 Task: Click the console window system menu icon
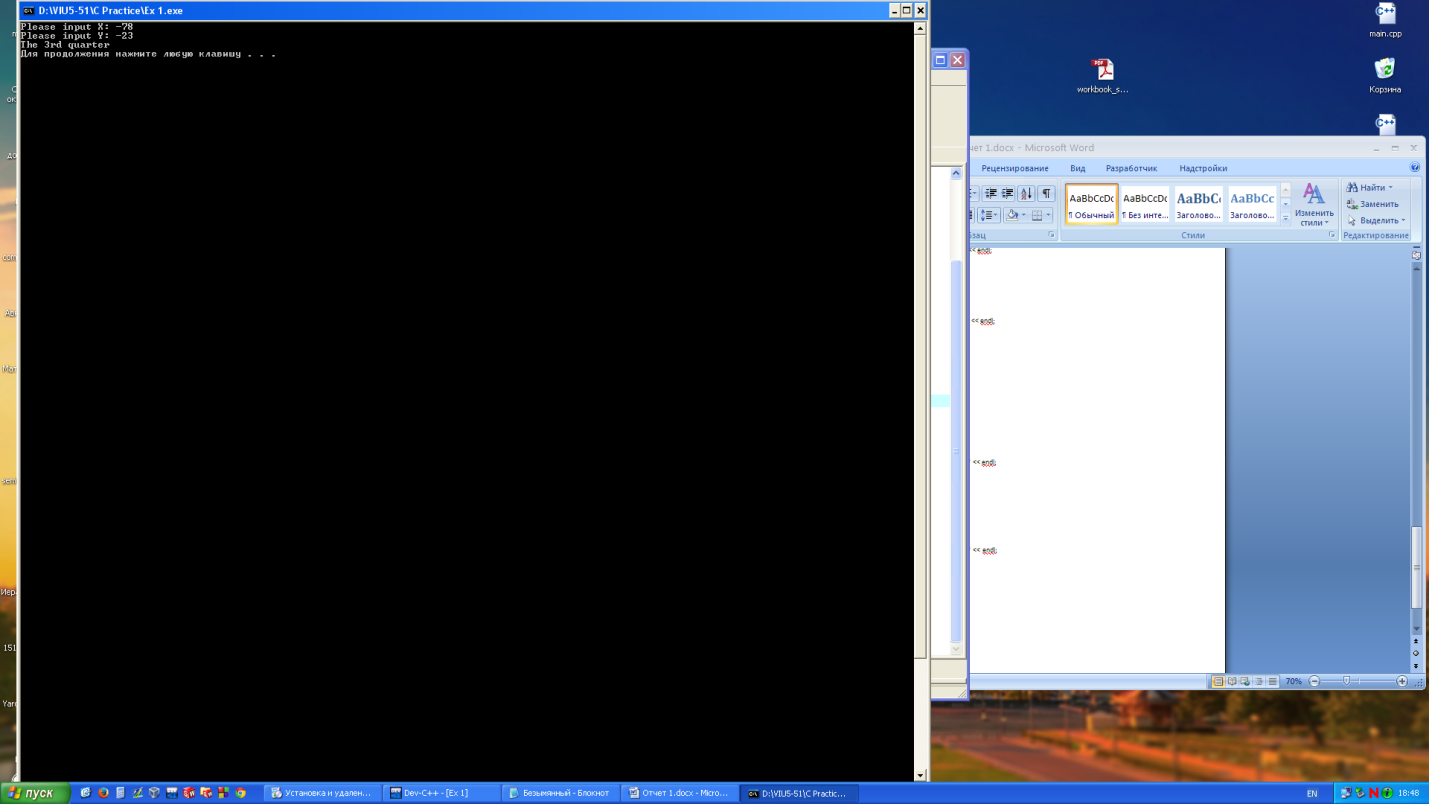(x=28, y=10)
